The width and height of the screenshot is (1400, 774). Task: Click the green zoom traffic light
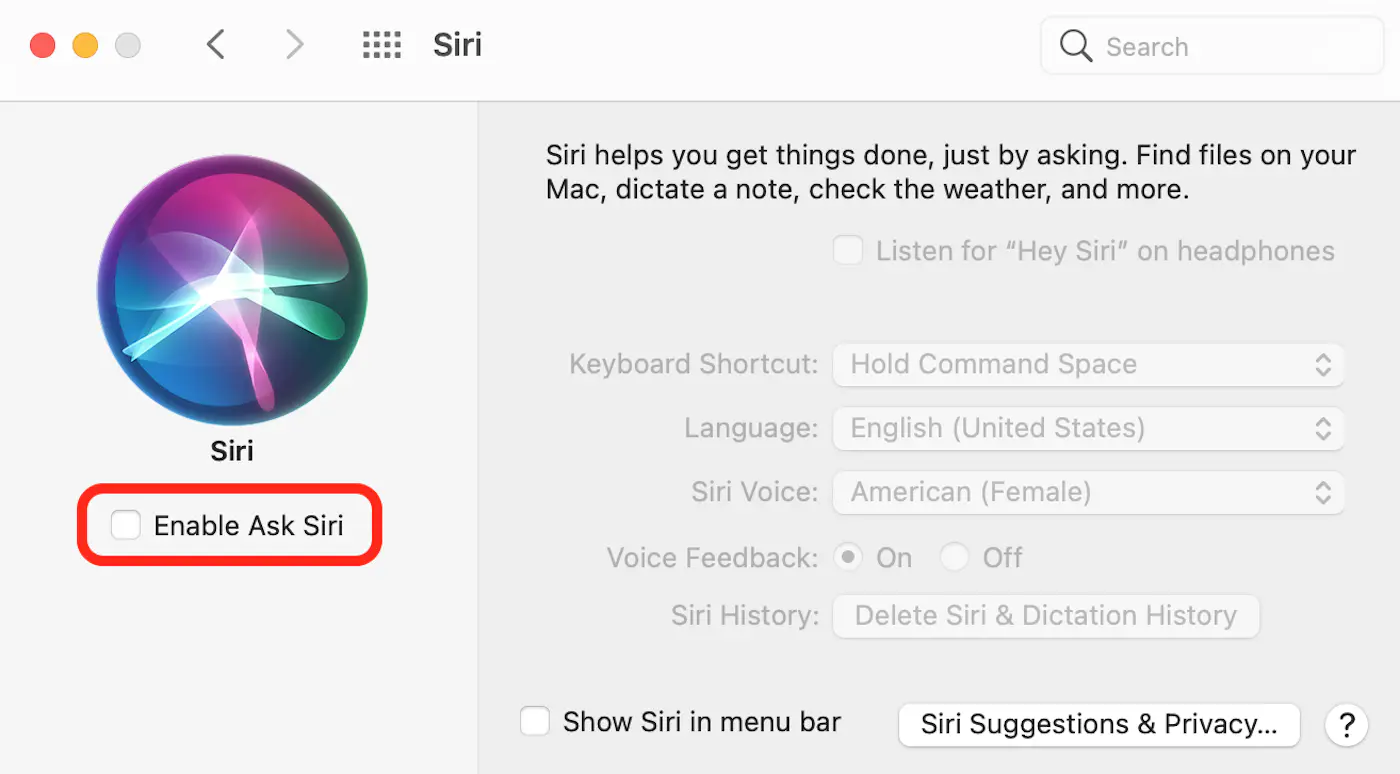(127, 45)
